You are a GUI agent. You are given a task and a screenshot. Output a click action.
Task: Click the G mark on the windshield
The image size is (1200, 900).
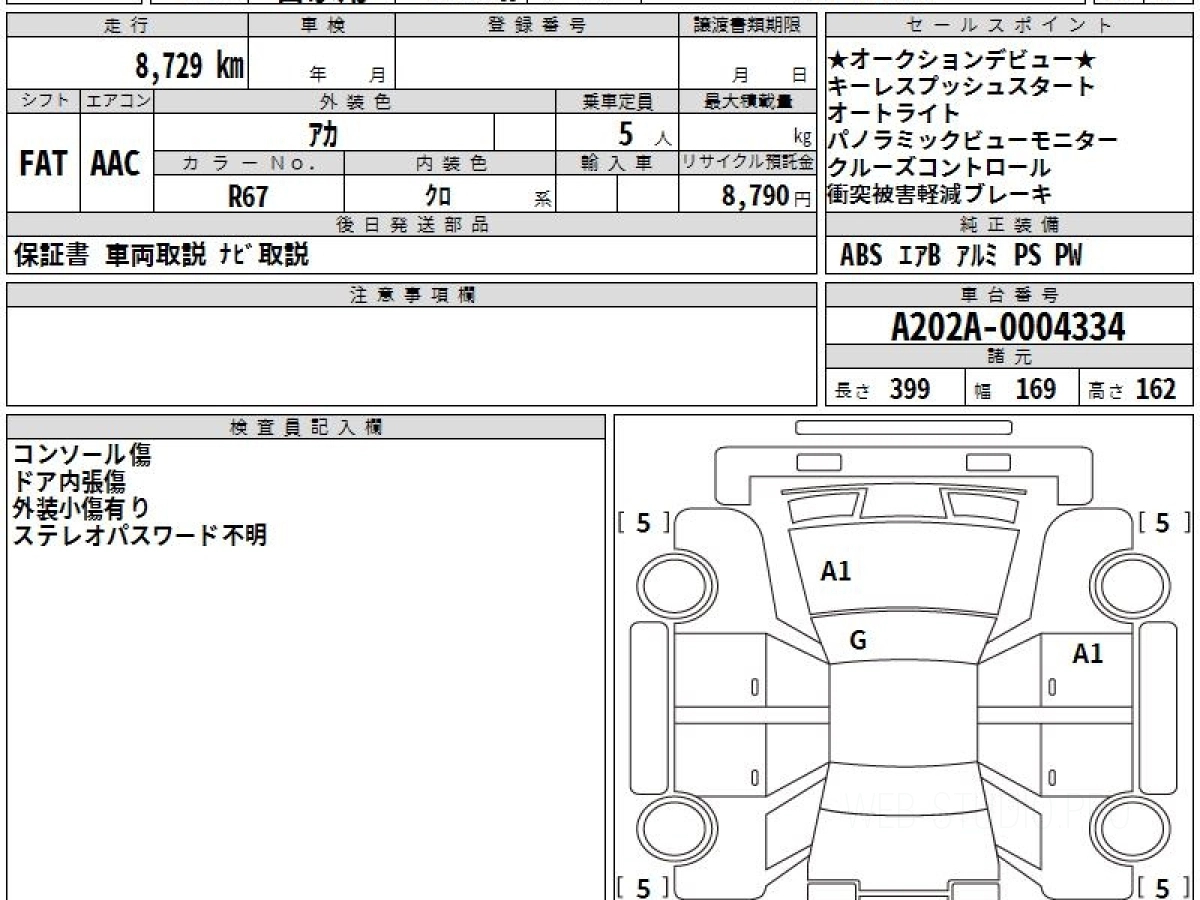[858, 641]
